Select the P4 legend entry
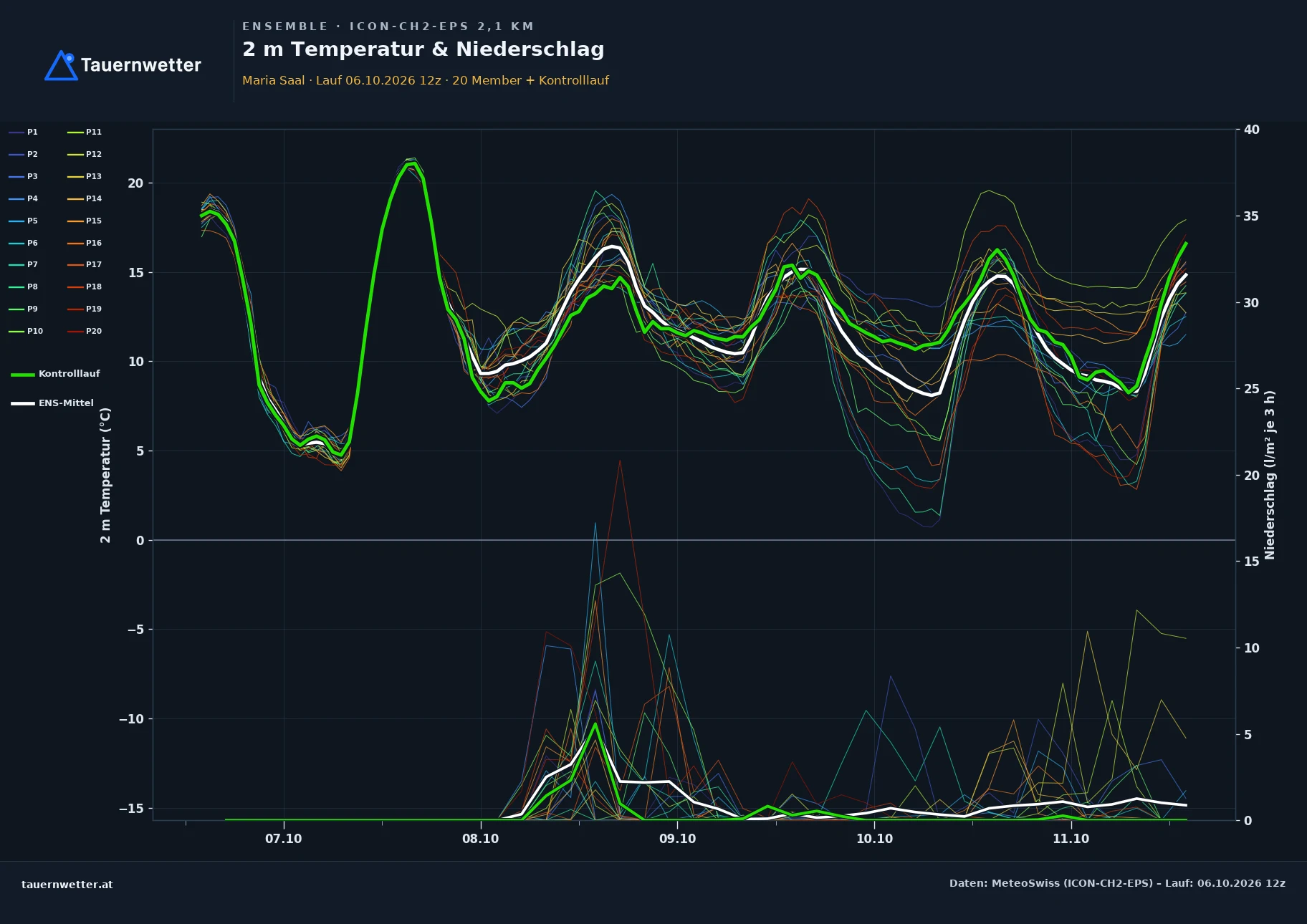 [x=24, y=198]
